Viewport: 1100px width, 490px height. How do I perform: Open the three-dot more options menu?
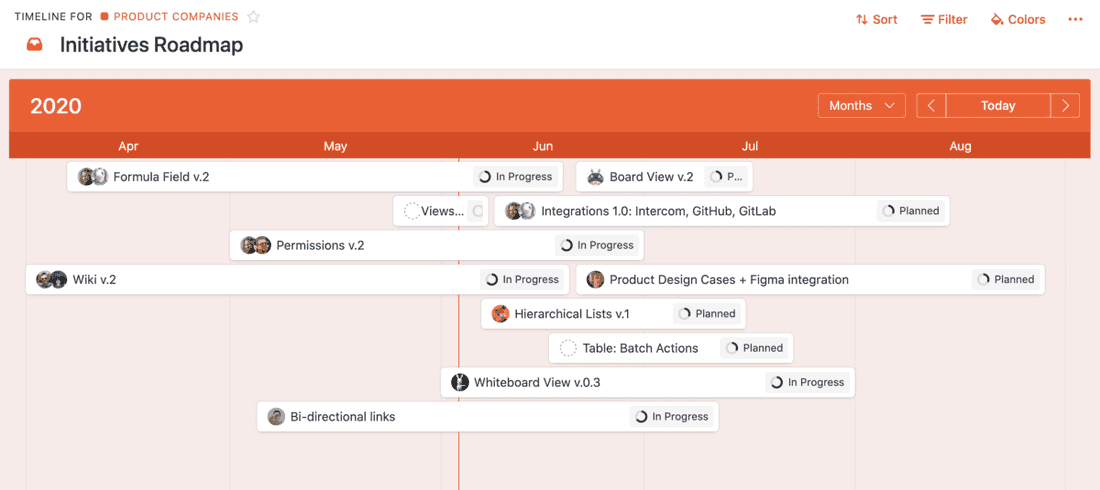1075,20
